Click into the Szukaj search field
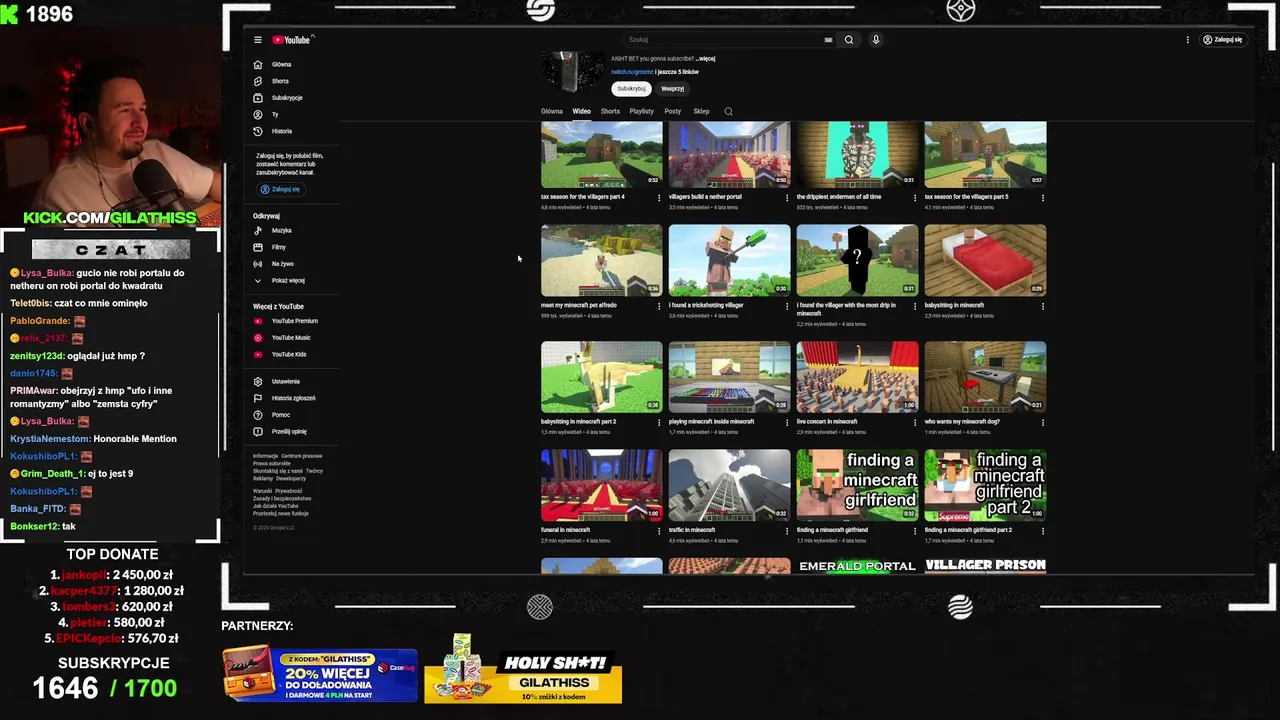This screenshot has height=720, width=1280. click(722, 40)
